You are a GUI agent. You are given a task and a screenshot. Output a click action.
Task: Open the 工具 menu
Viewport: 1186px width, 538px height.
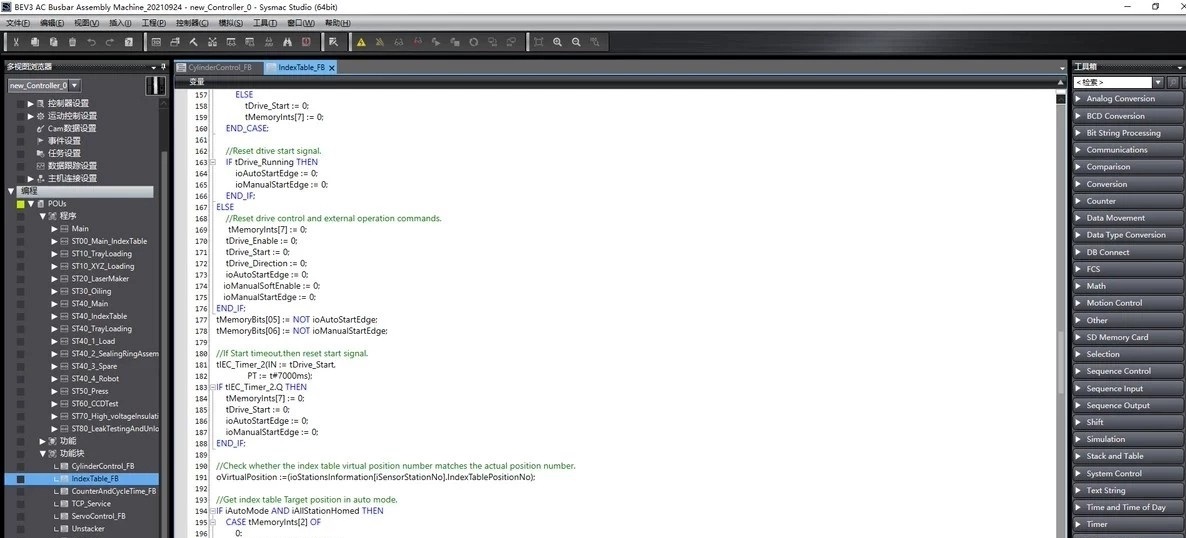[x=265, y=23]
